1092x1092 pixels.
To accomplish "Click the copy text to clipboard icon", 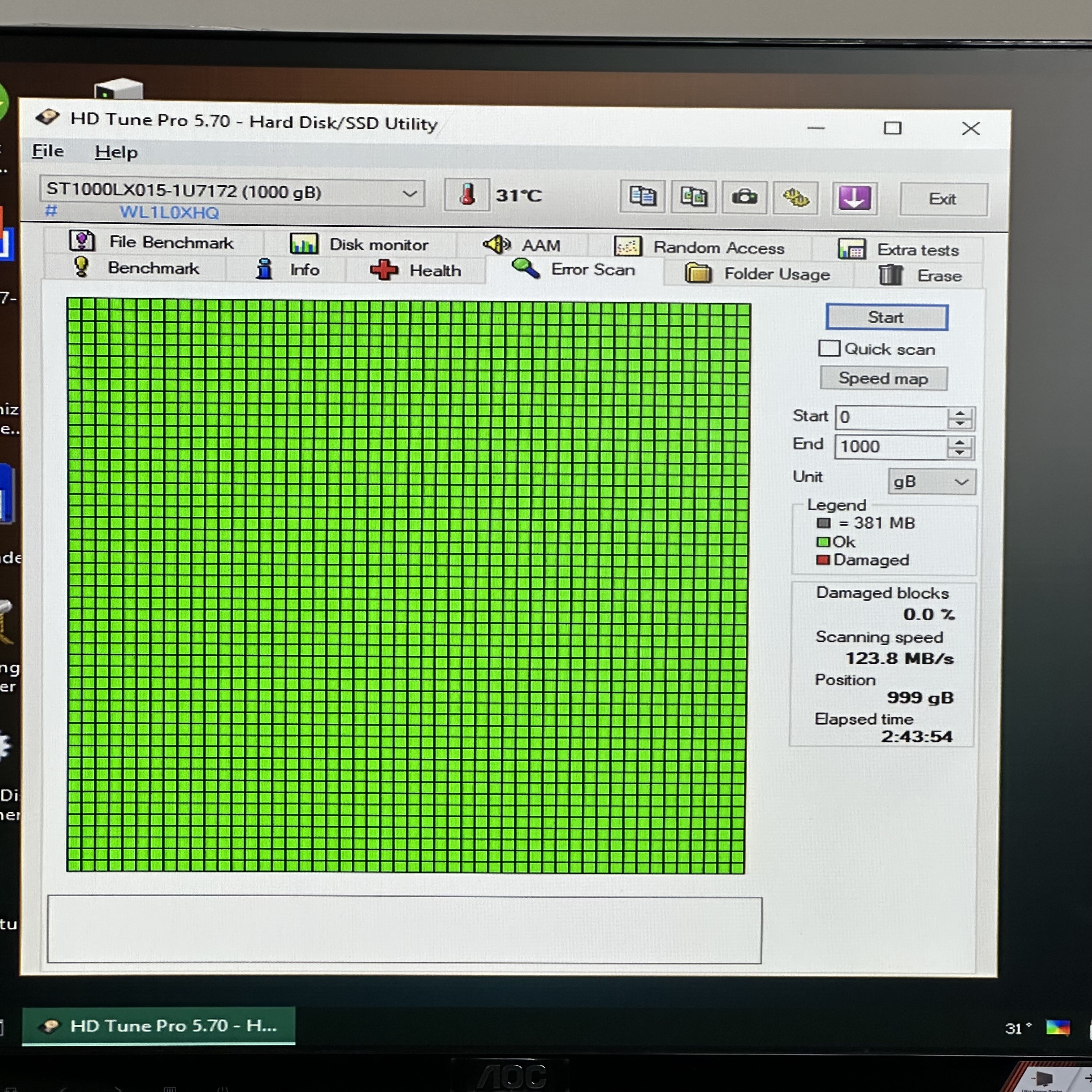I will point(642,197).
